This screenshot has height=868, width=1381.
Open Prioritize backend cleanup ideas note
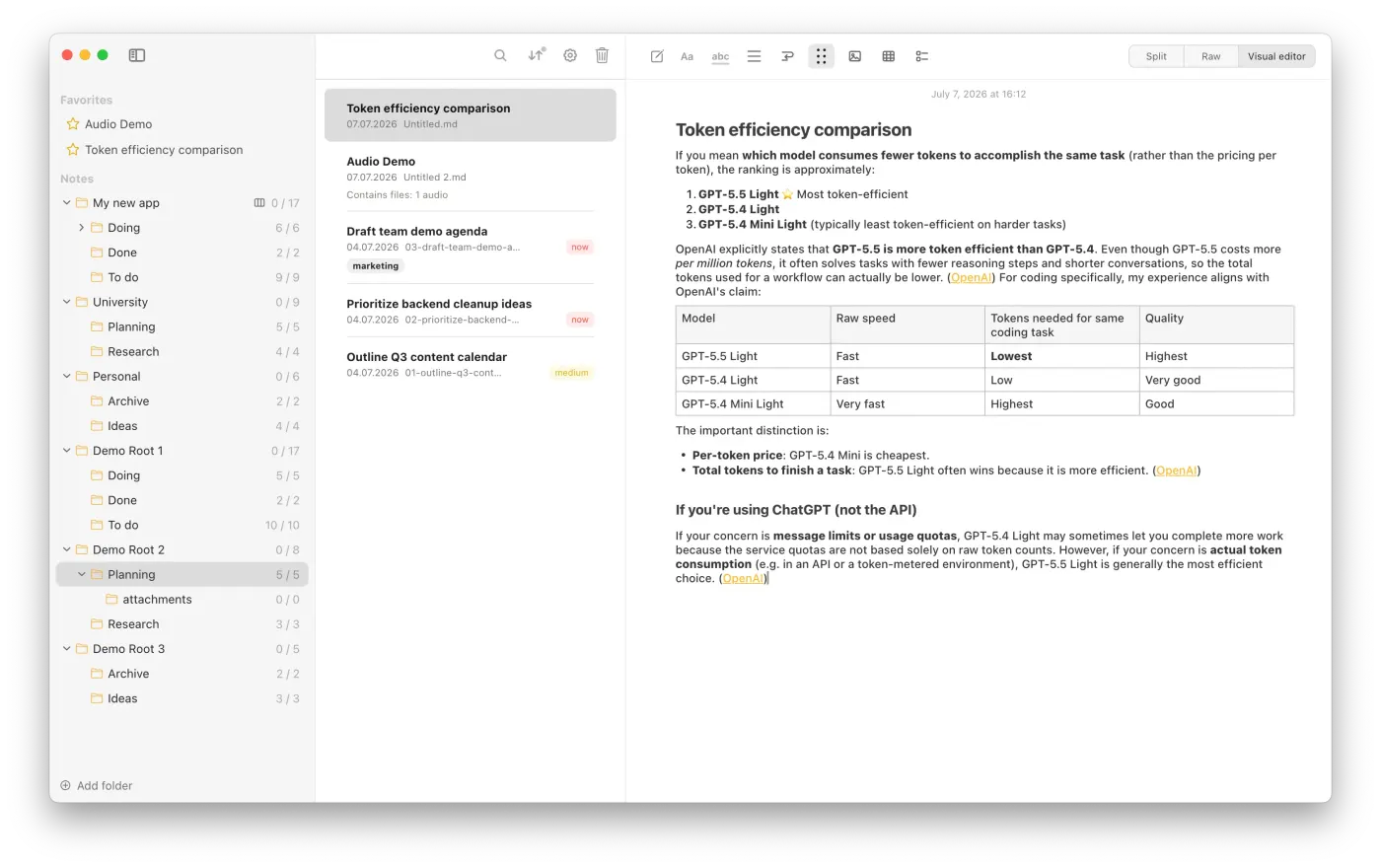[x=471, y=311]
